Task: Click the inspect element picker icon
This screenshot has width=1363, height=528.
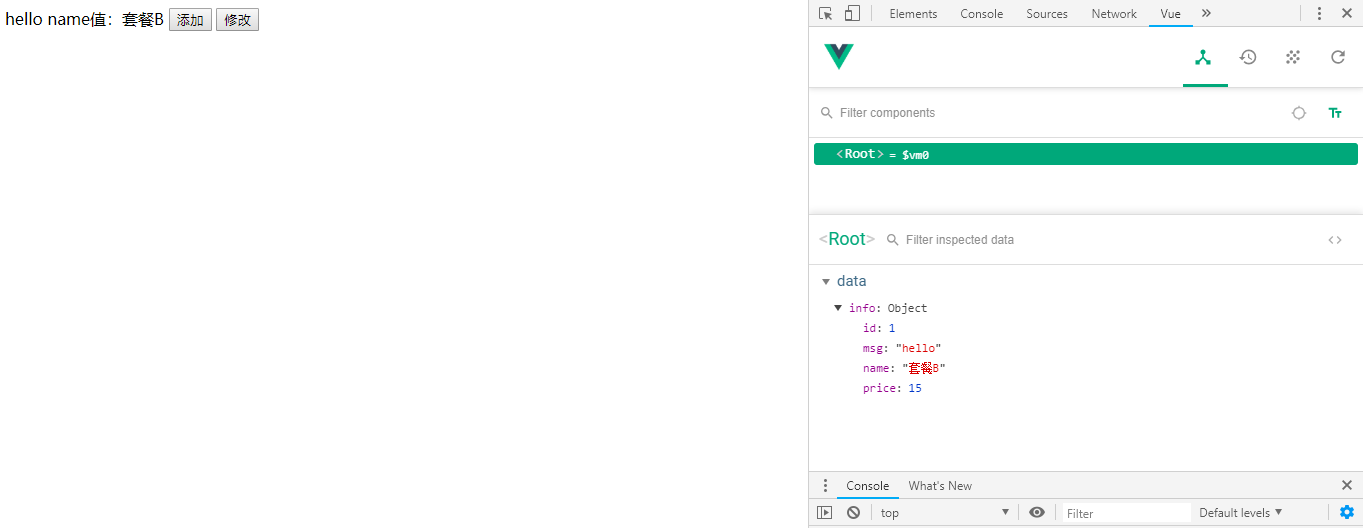Action: point(825,13)
